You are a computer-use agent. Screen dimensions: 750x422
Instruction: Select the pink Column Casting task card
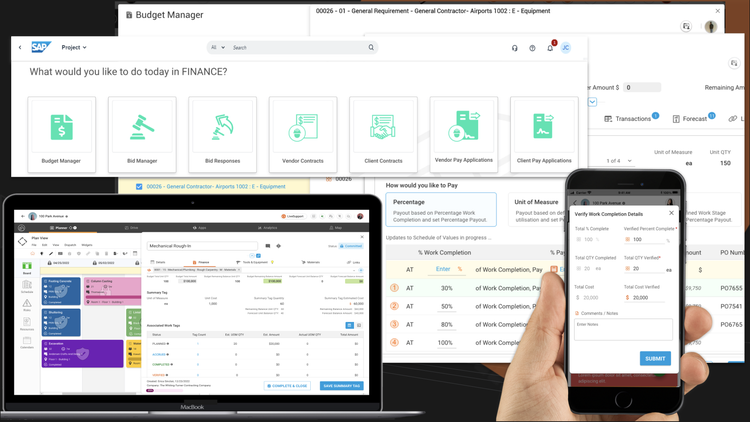pos(112,291)
